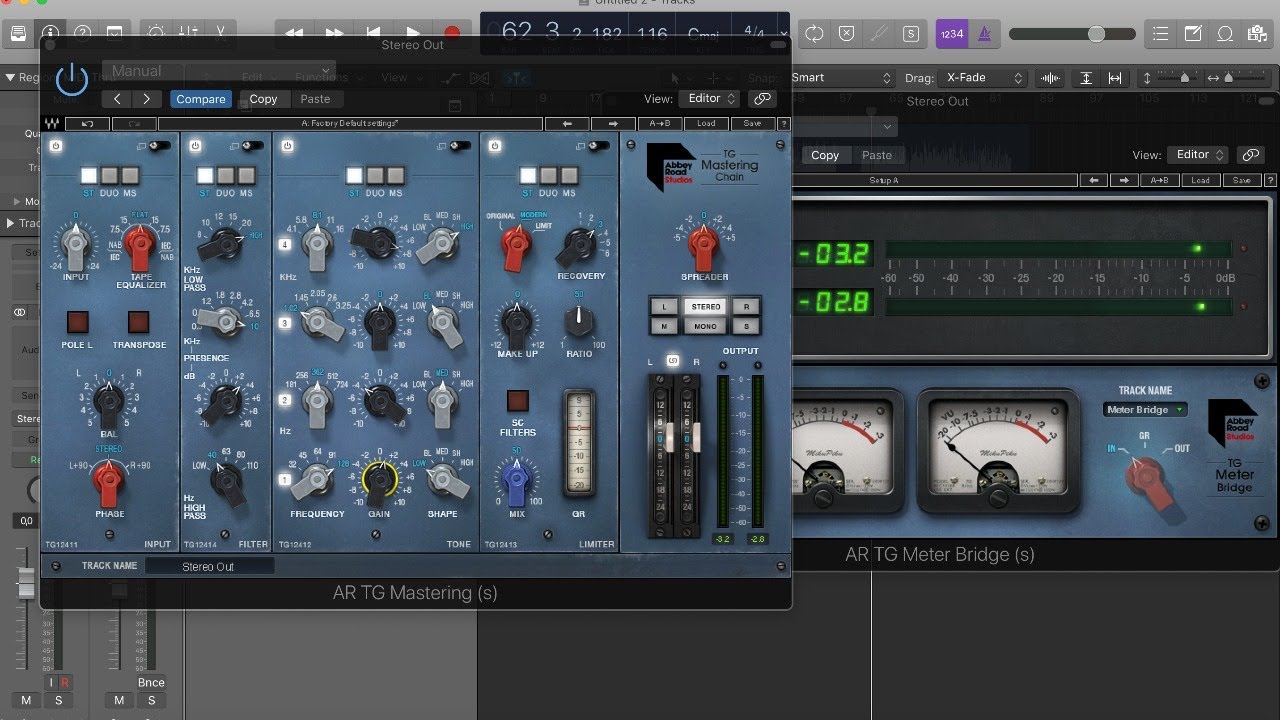
Task: Click the horizontal auto zoom icon
Action: pyautogui.click(x=1115, y=78)
